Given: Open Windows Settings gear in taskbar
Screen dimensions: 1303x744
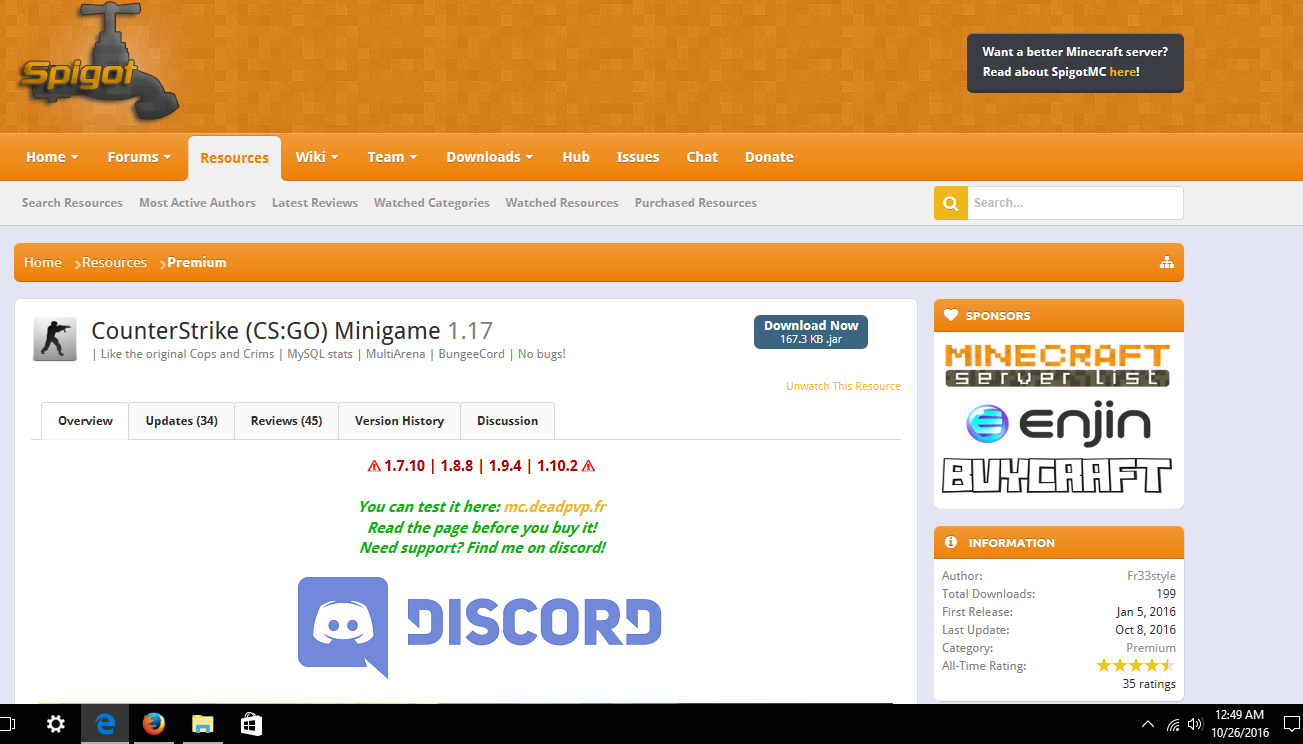Looking at the screenshot, I should coord(56,724).
